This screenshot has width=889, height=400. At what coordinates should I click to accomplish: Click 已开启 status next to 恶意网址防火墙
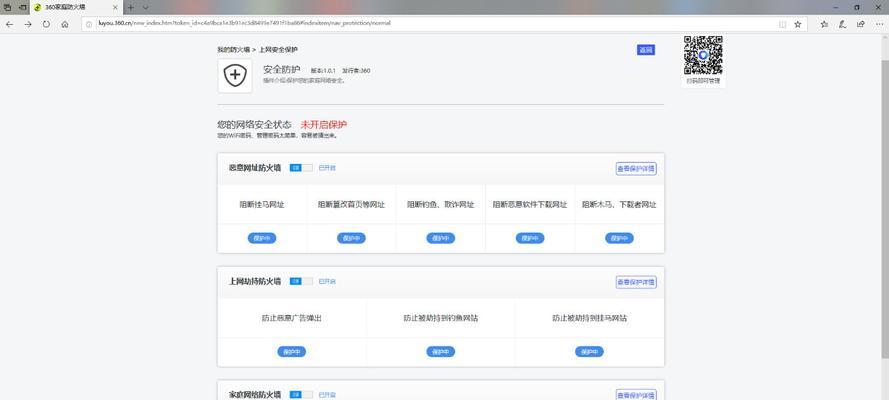click(327, 168)
